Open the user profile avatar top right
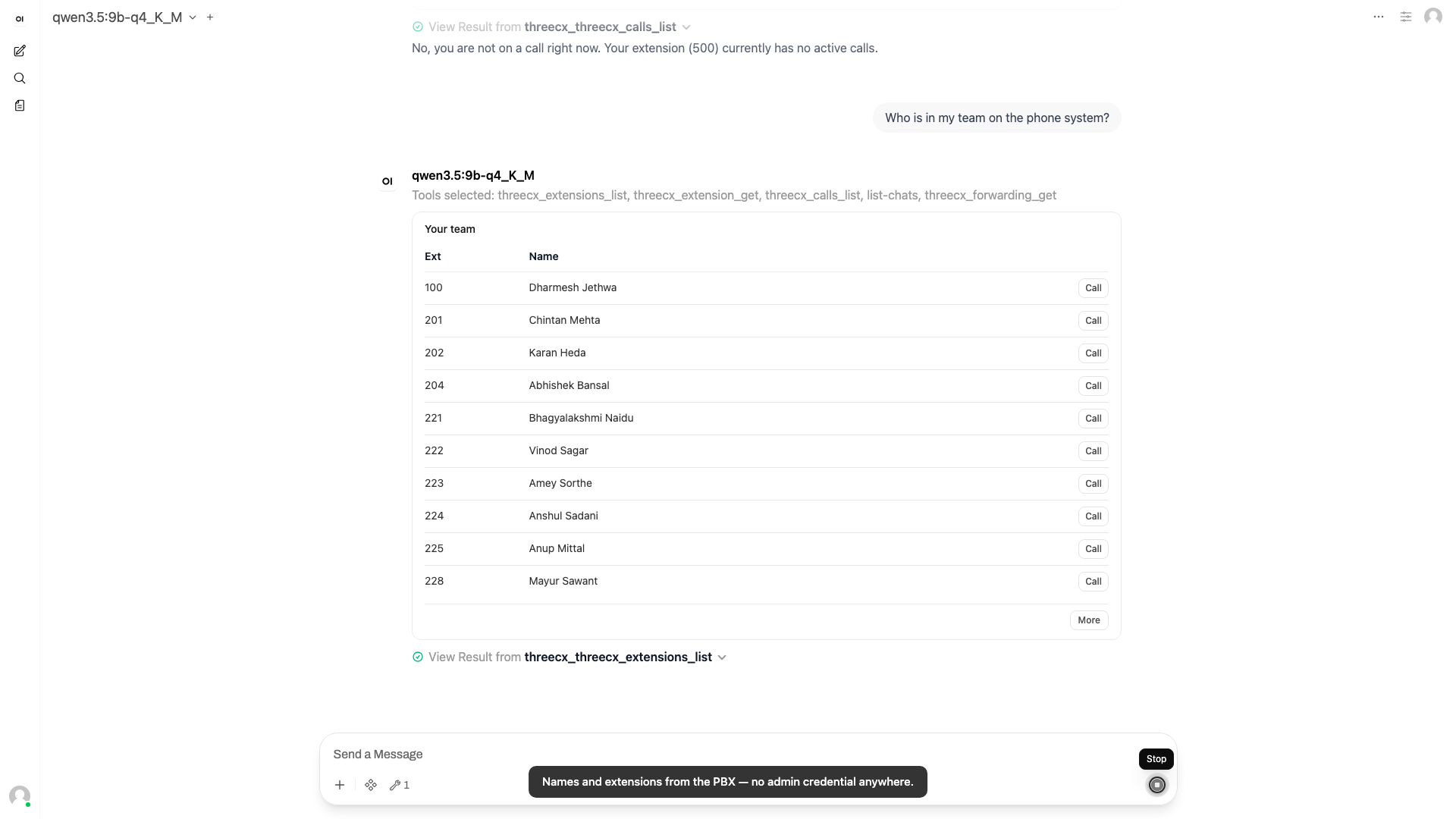Viewport: 1456px width, 819px height. coord(1433,17)
